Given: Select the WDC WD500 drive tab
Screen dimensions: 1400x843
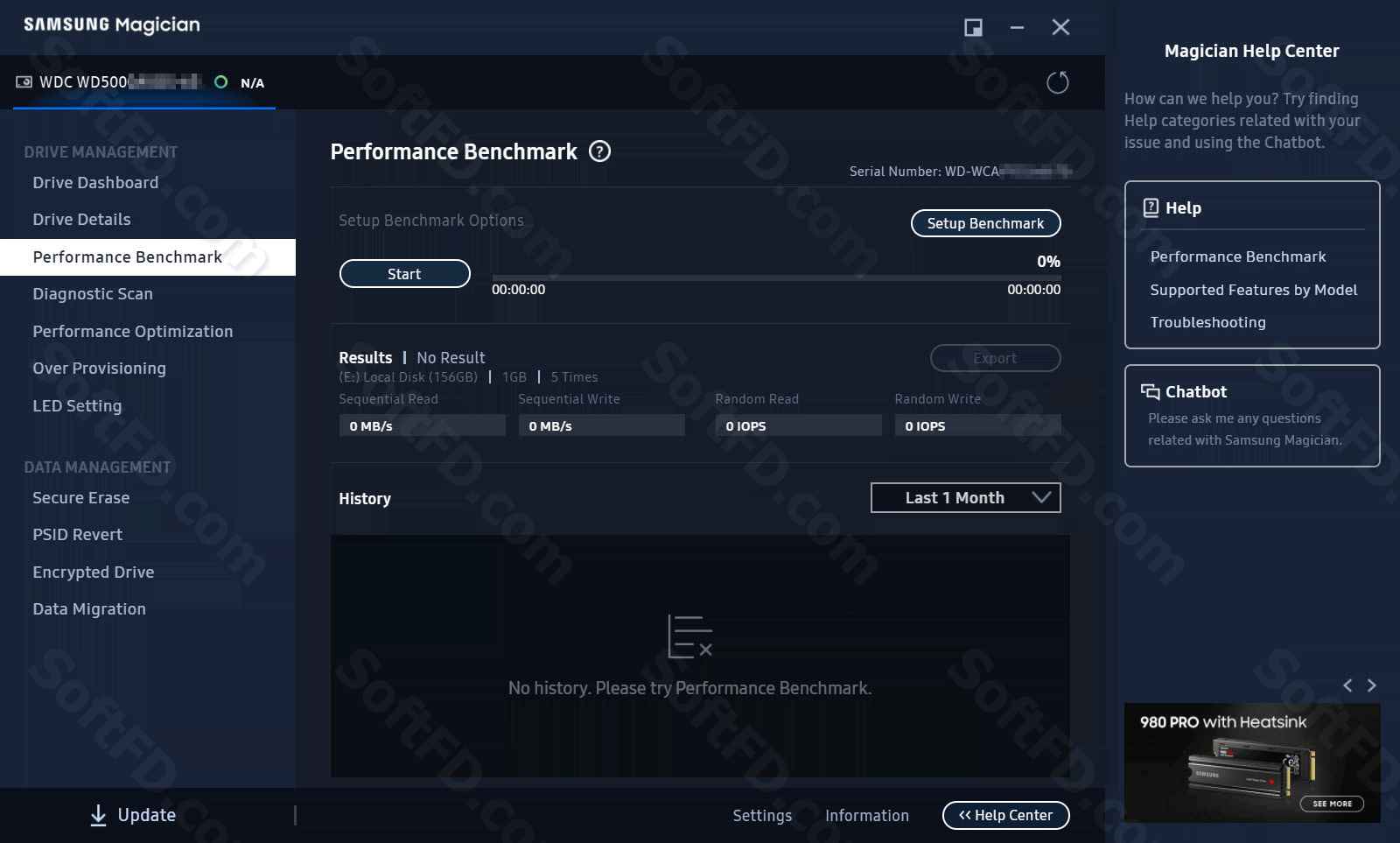Looking at the screenshot, I should pyautogui.click(x=144, y=82).
